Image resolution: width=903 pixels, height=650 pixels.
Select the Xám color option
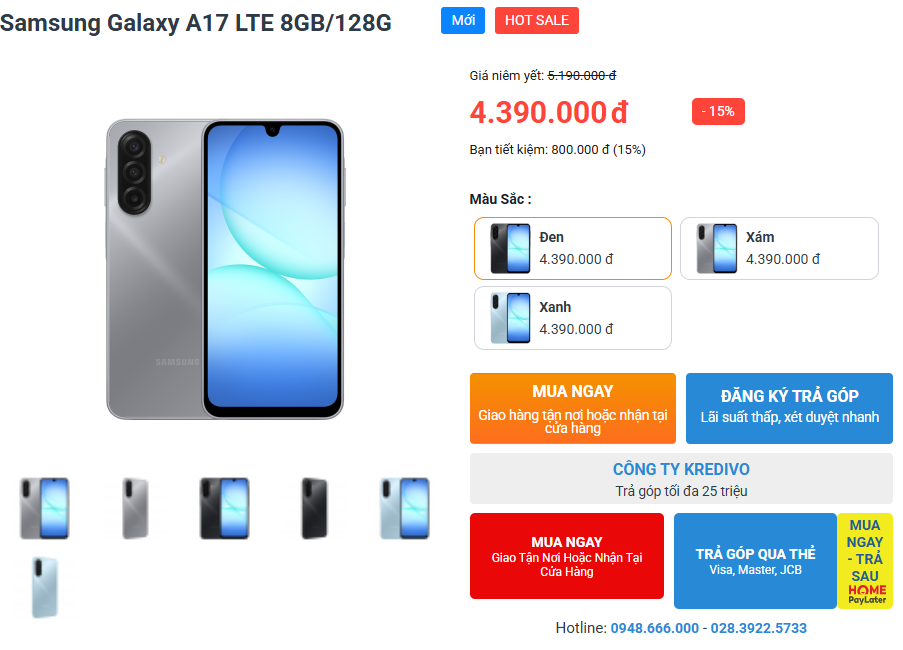tap(779, 248)
